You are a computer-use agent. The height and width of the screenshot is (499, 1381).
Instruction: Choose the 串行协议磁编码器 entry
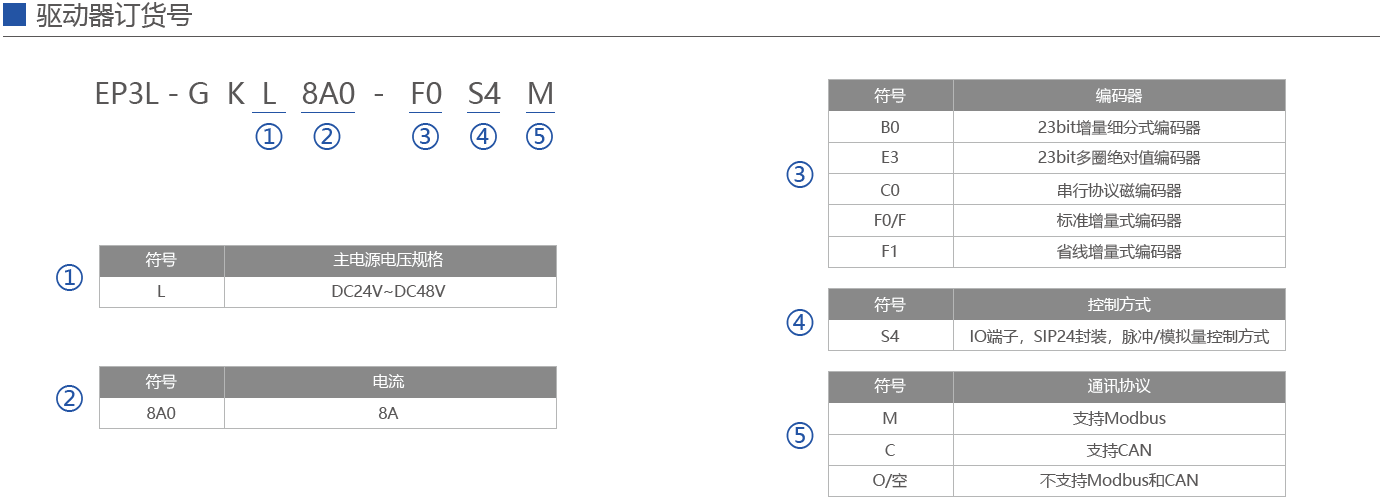click(1119, 190)
